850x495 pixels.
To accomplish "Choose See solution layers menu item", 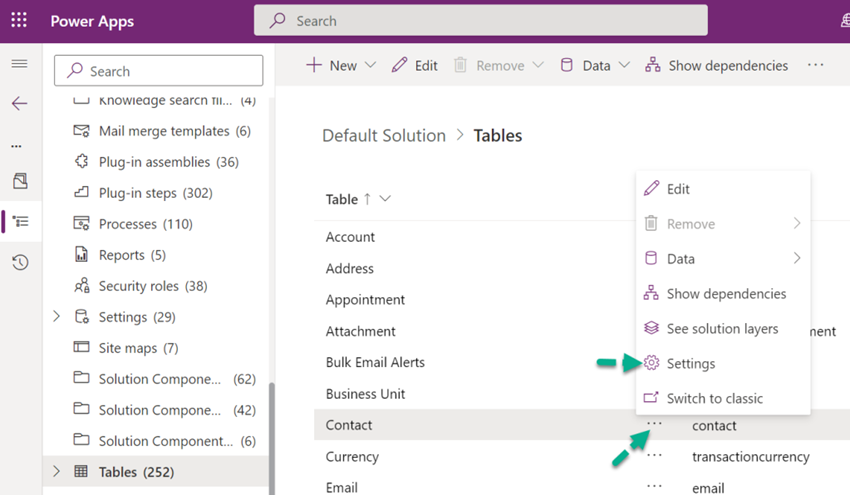I will 723,329.
